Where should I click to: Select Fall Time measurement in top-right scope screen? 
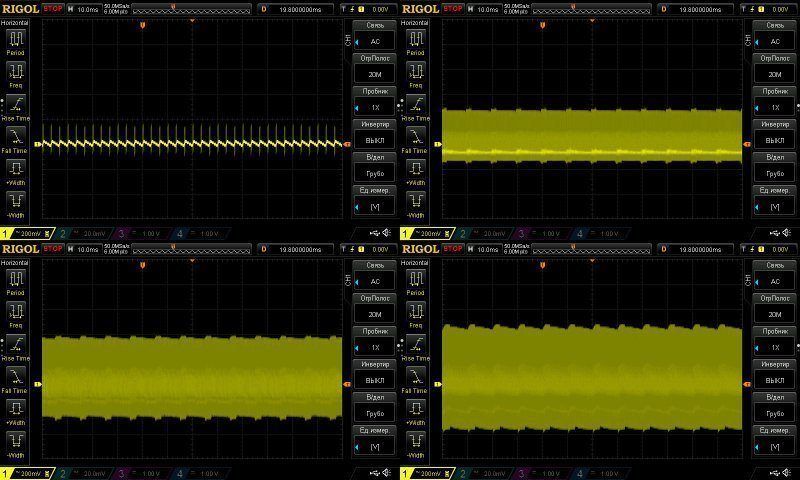tap(416, 140)
